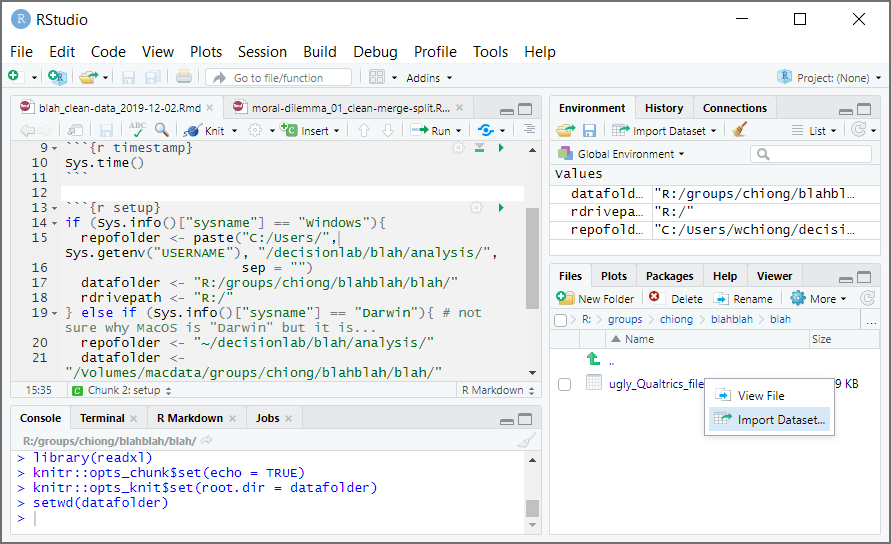
Task: Show document outline icon
Action: (529, 130)
